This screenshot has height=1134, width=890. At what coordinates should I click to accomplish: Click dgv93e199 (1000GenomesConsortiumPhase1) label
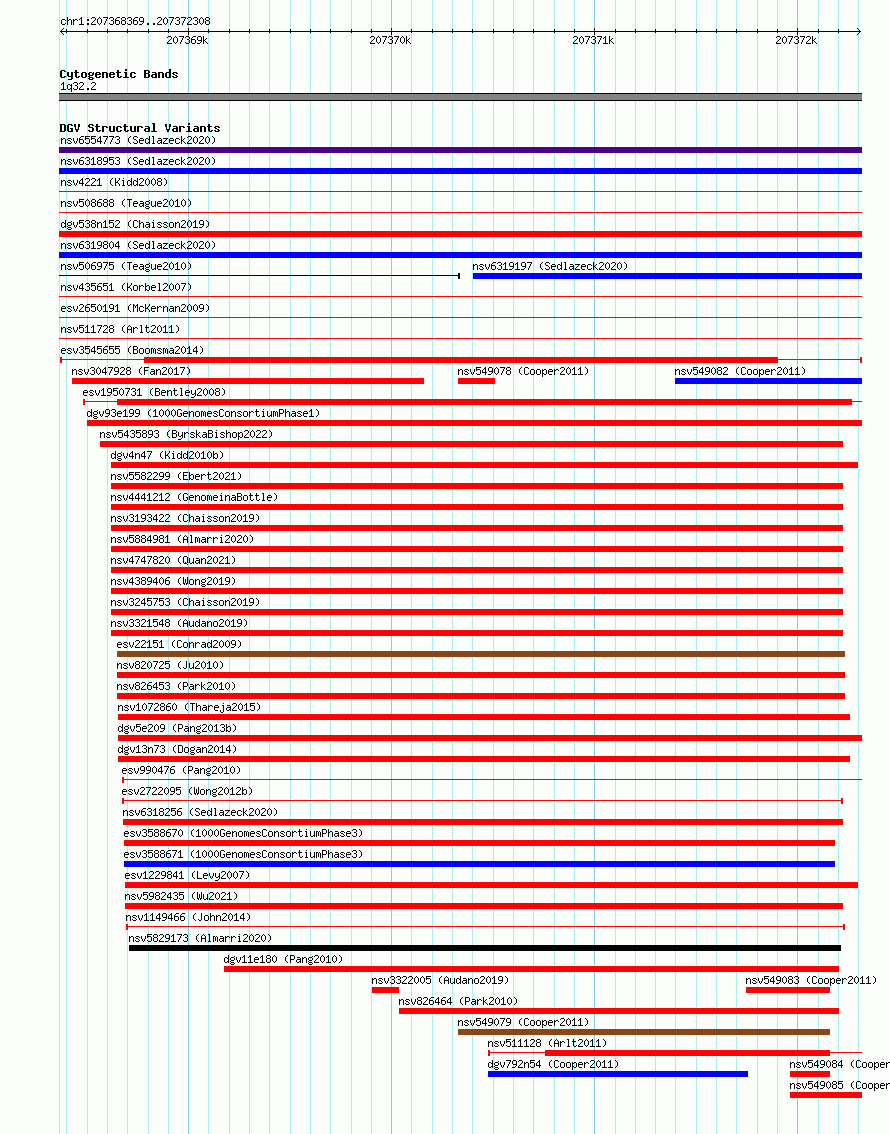(x=203, y=413)
